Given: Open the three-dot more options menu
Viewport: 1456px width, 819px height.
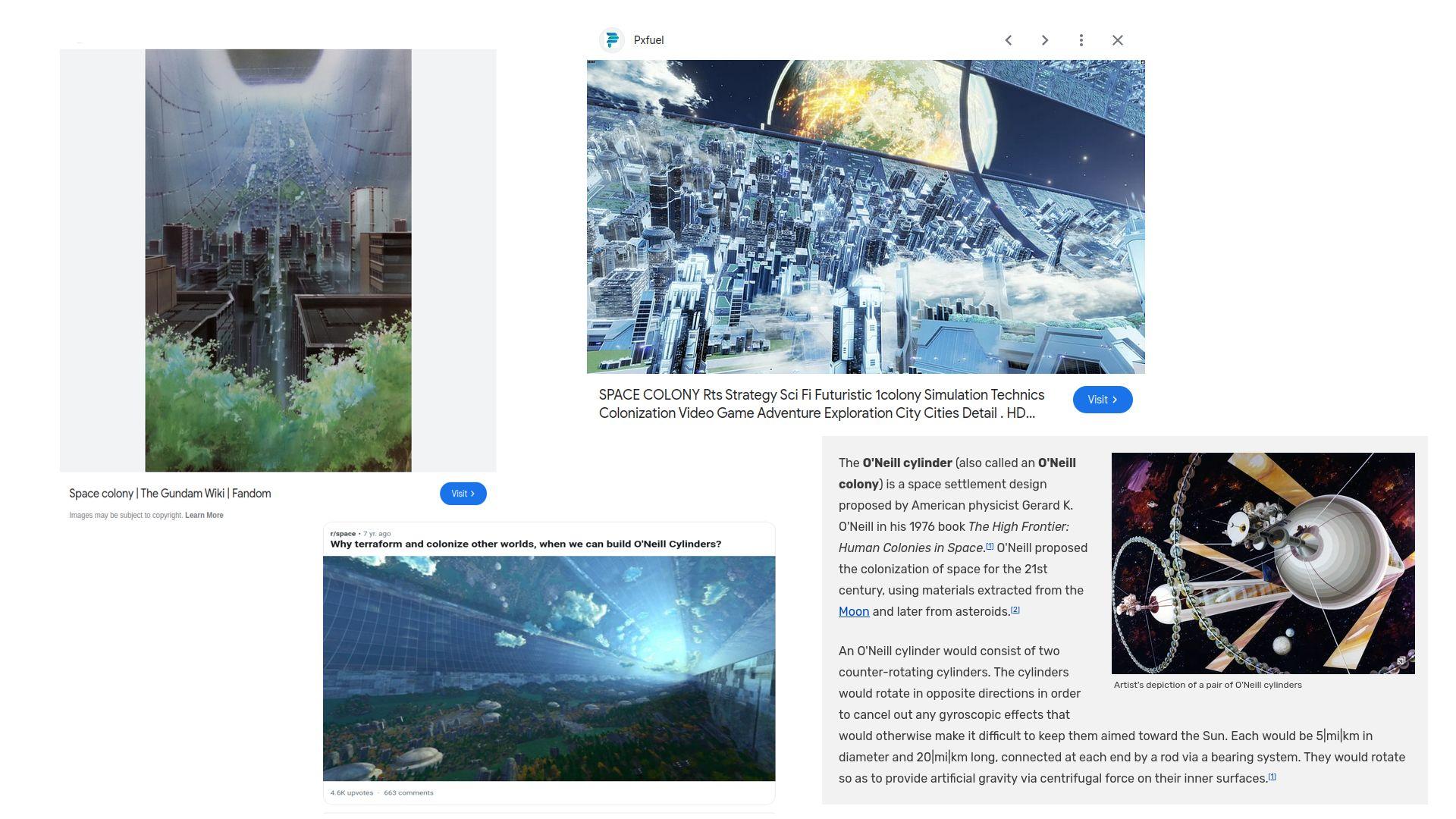Looking at the screenshot, I should click(x=1081, y=40).
